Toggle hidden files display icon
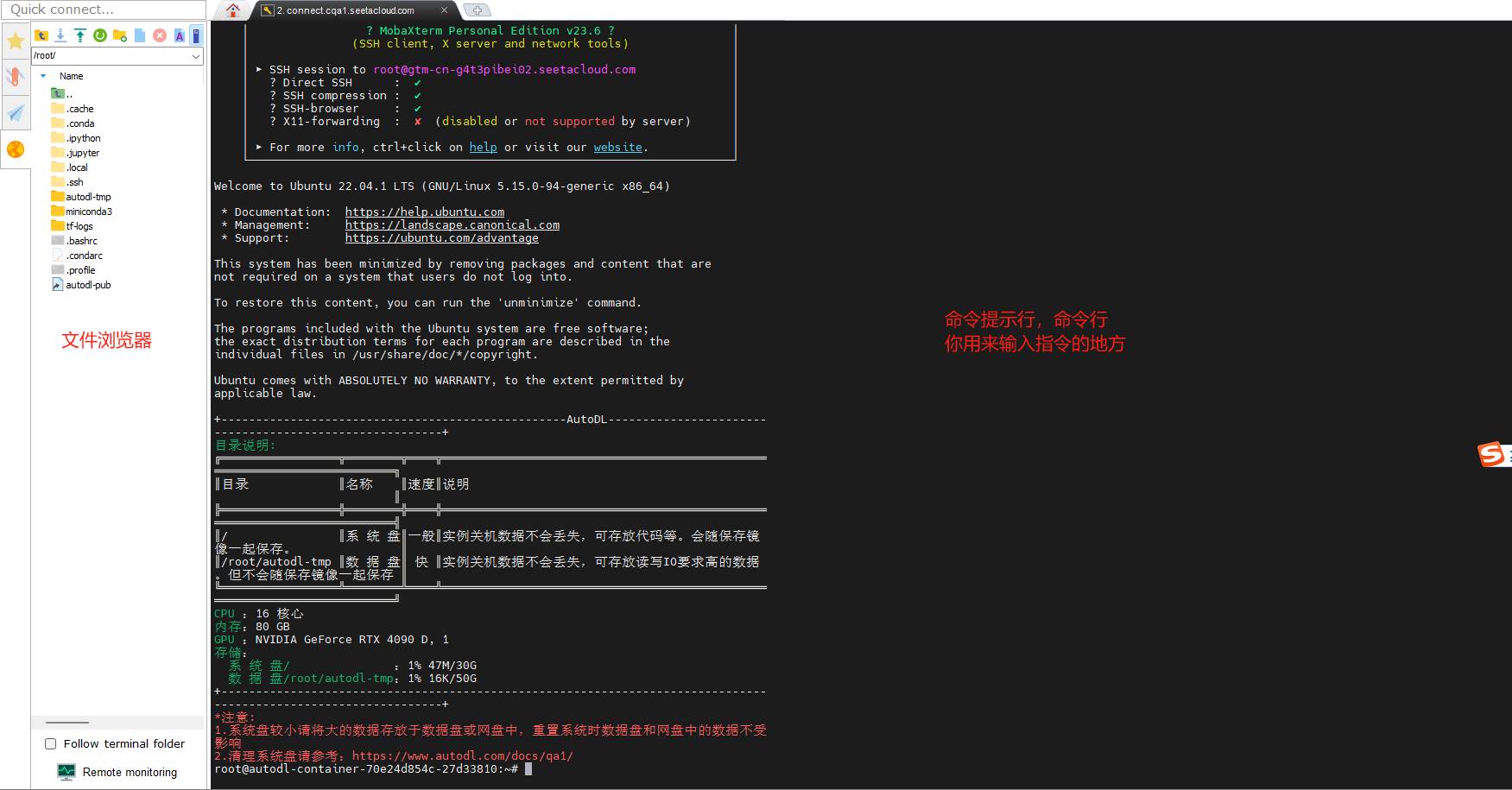 (196, 35)
